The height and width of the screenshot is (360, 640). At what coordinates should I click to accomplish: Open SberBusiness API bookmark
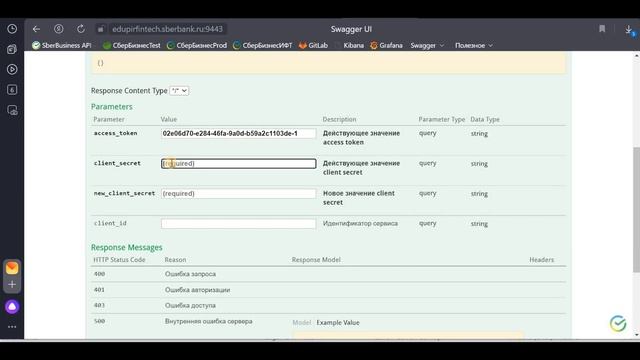[62, 45]
